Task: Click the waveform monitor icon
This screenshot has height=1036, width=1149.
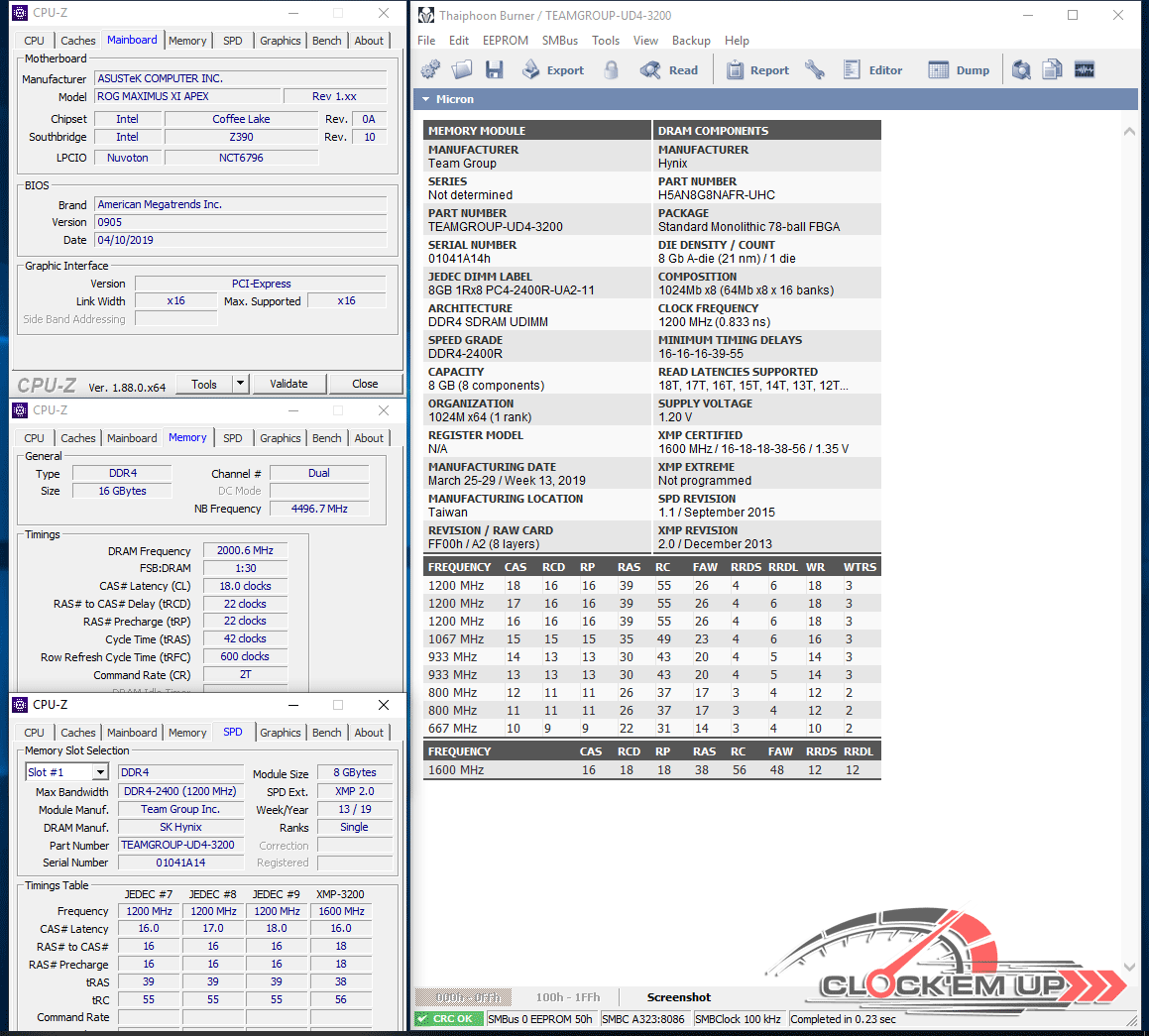Action: (x=1085, y=69)
